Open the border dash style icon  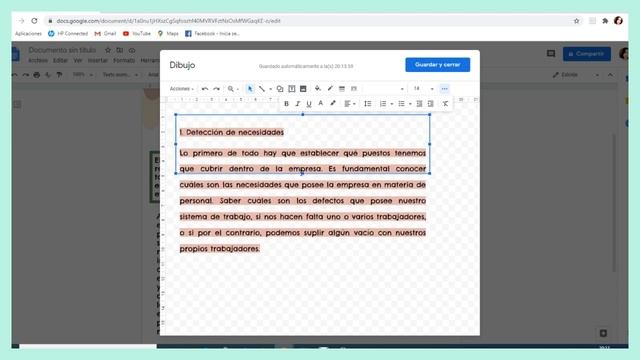pos(354,89)
